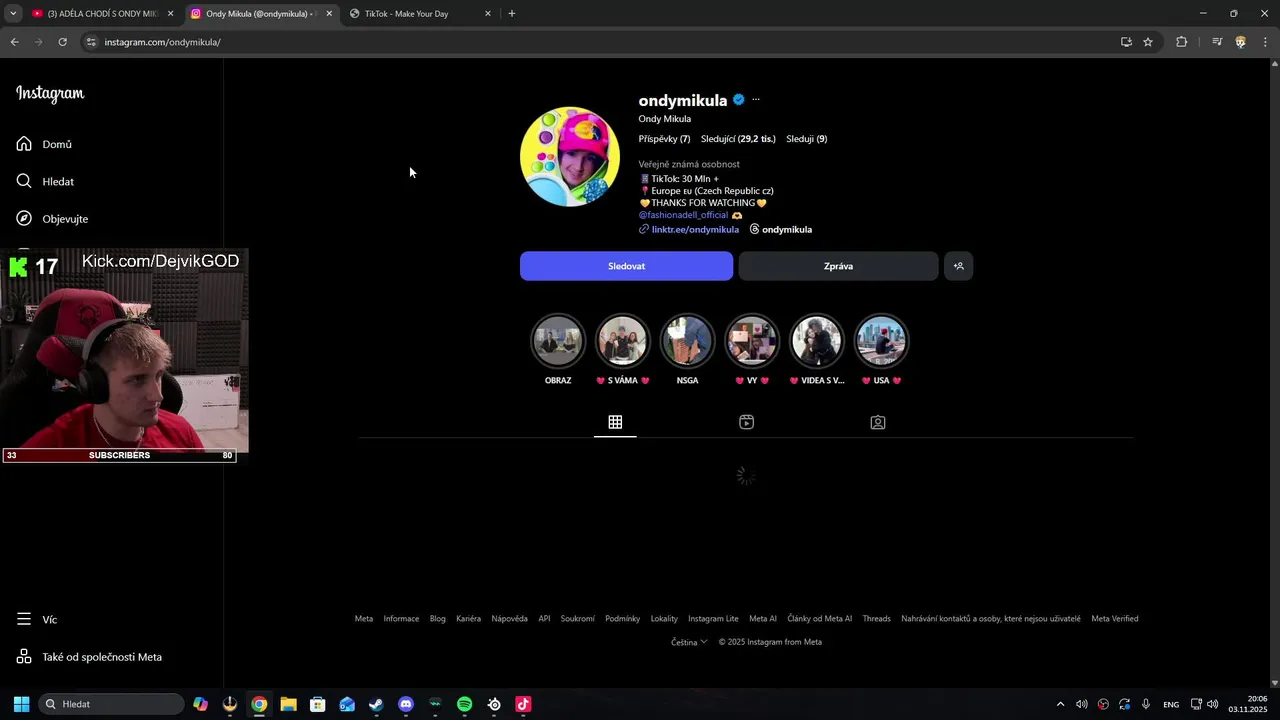This screenshot has width=1280, height=720.
Task: Open Windows Start menu
Action: coord(21,704)
